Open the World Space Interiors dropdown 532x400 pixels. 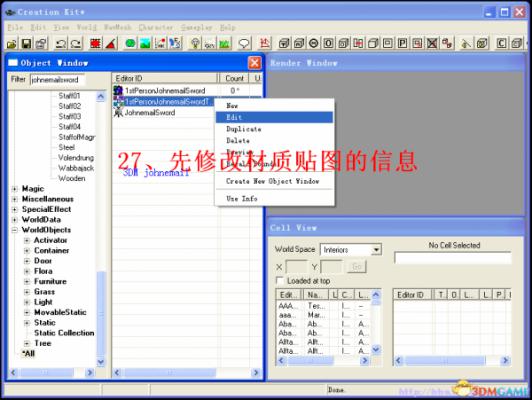click(x=376, y=250)
